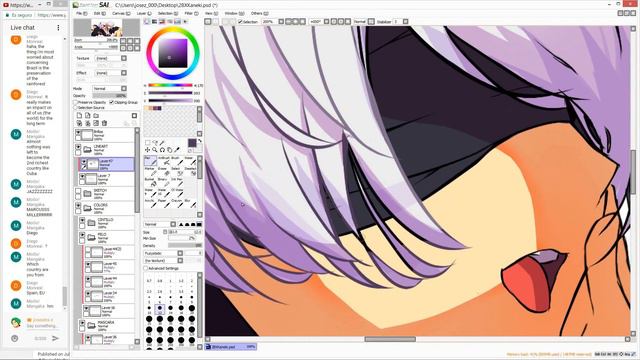Screen dimensions: 640x360
Task: Open the Layer menu
Action: pos(144,13)
